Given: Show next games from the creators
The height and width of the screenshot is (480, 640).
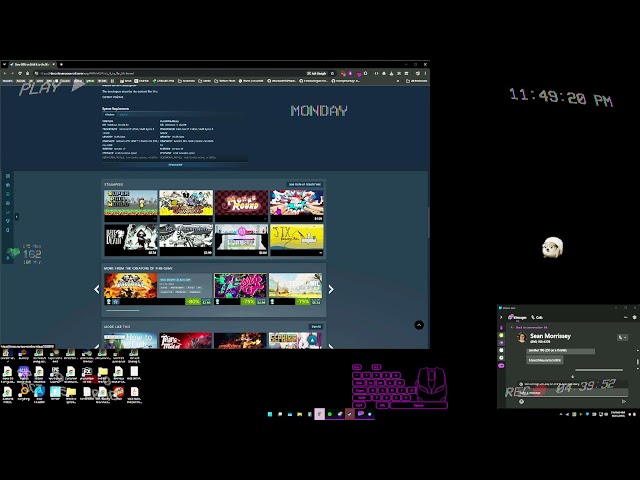Looking at the screenshot, I should pos(331,289).
